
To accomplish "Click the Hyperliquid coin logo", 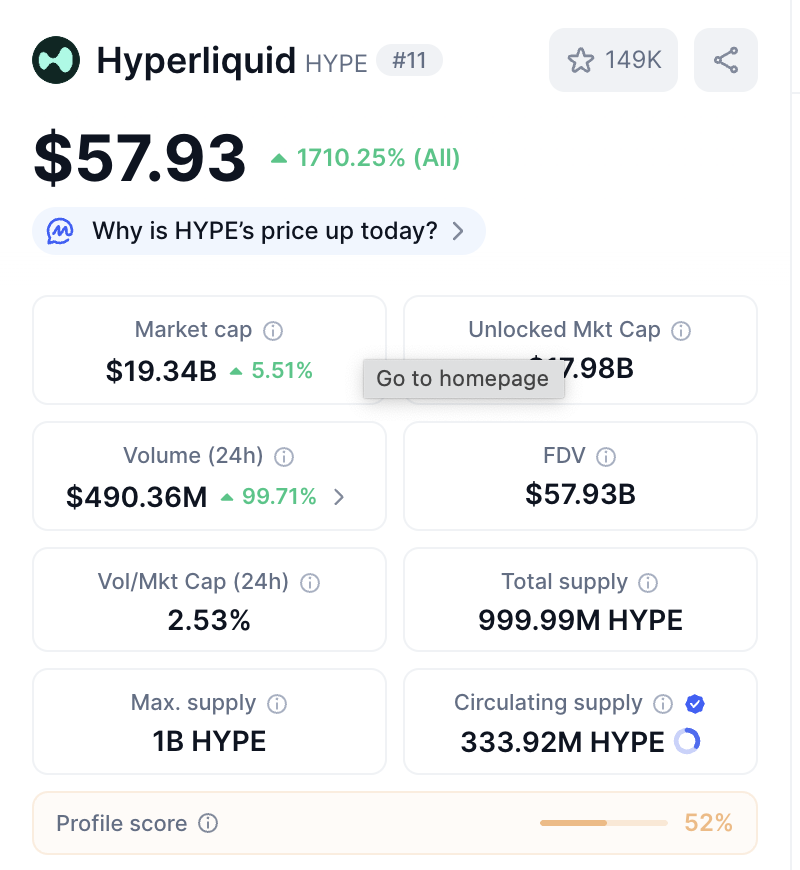I will point(55,60).
